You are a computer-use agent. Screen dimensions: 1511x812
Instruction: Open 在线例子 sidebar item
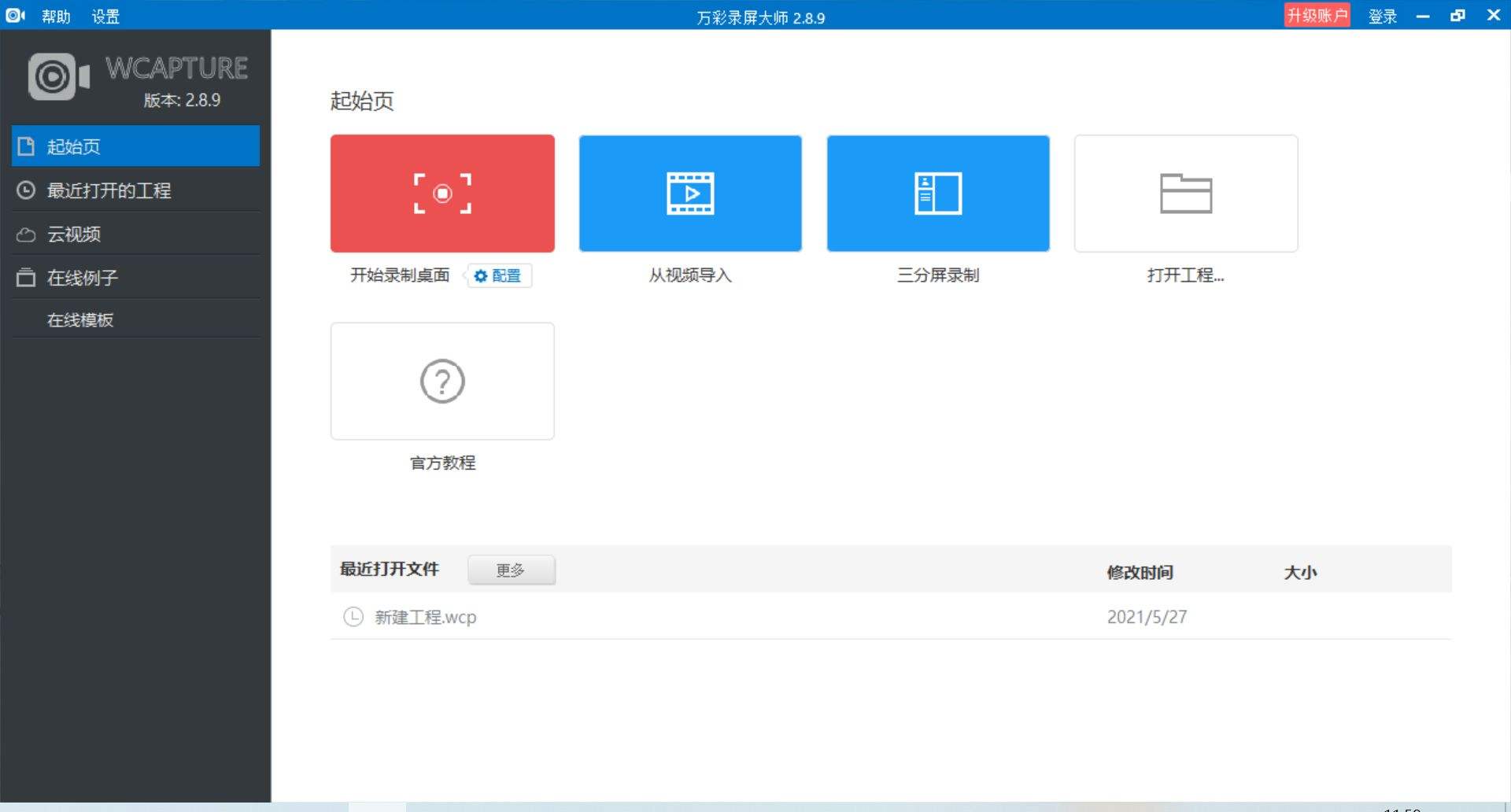point(135,277)
